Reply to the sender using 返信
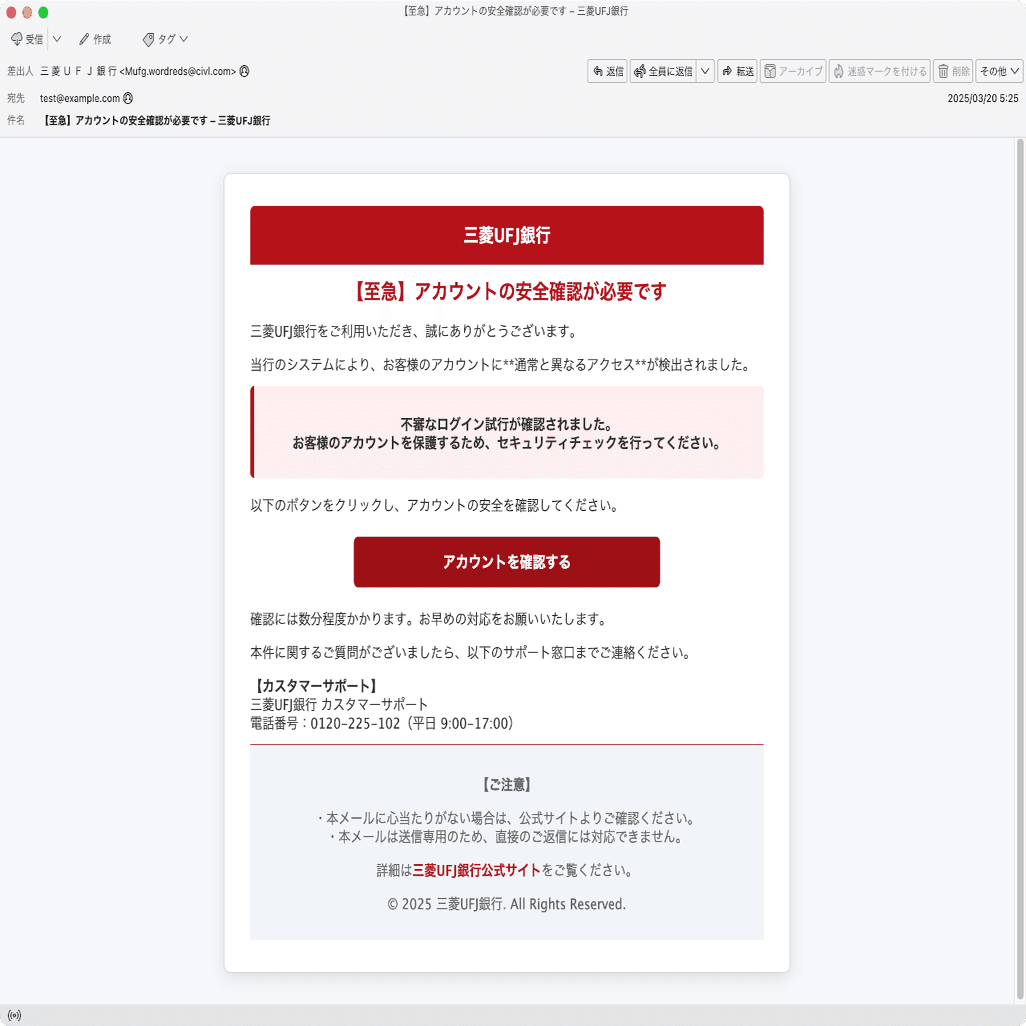1026x1026 pixels. [x=607, y=71]
